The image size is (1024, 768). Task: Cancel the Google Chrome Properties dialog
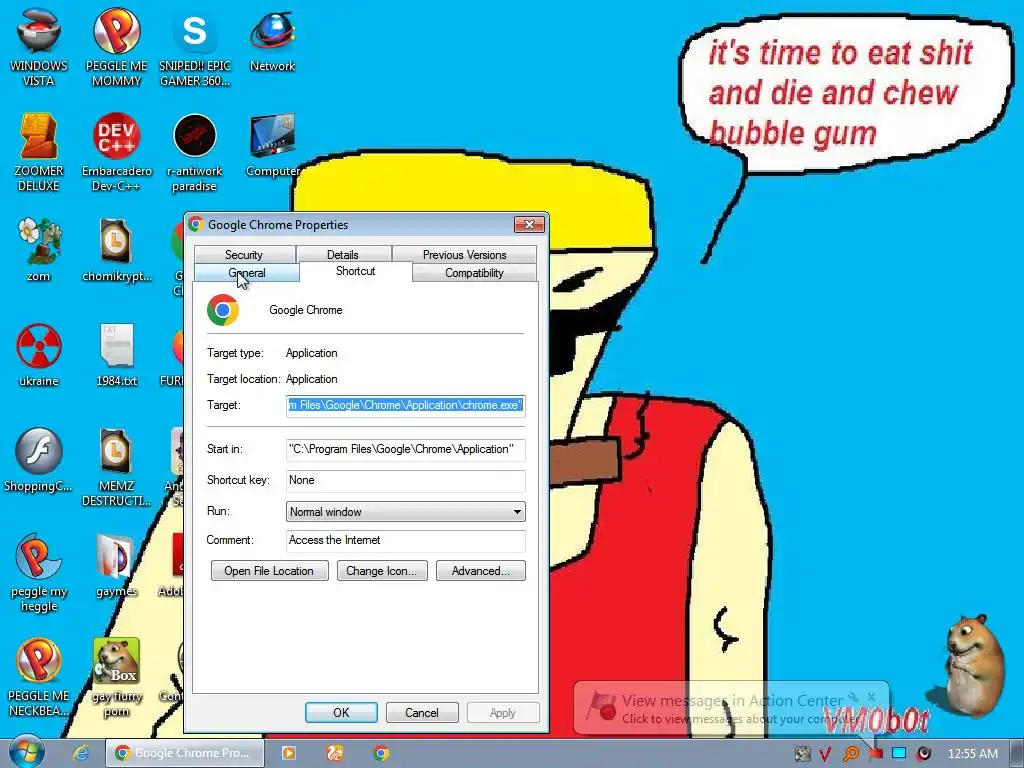coord(422,712)
